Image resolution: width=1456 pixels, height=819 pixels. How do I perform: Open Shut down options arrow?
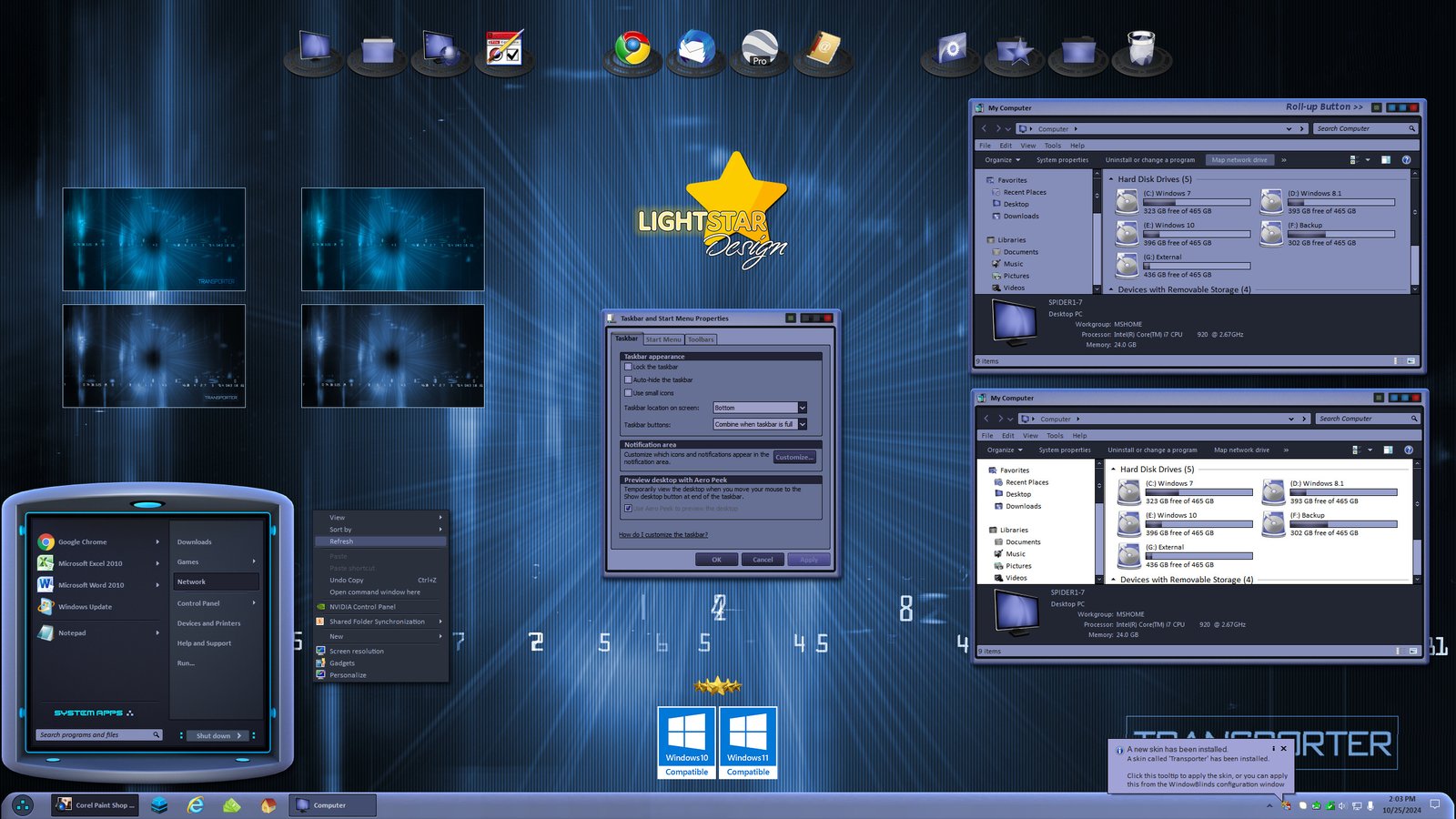click(239, 735)
